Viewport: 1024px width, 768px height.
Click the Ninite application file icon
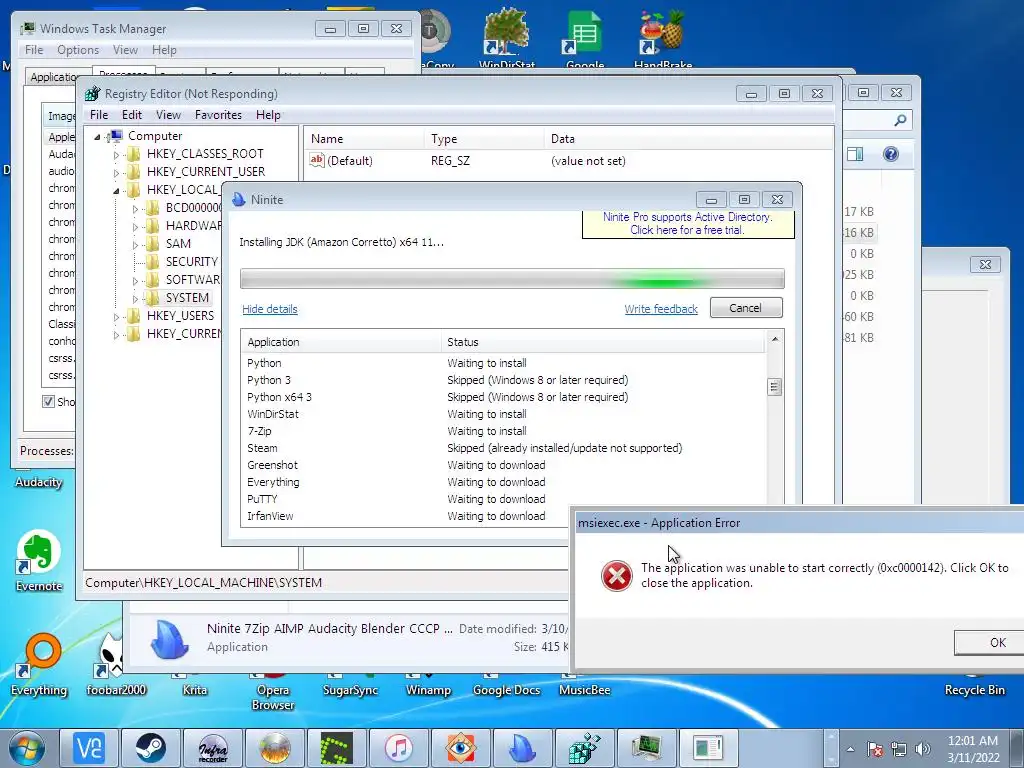(x=169, y=638)
